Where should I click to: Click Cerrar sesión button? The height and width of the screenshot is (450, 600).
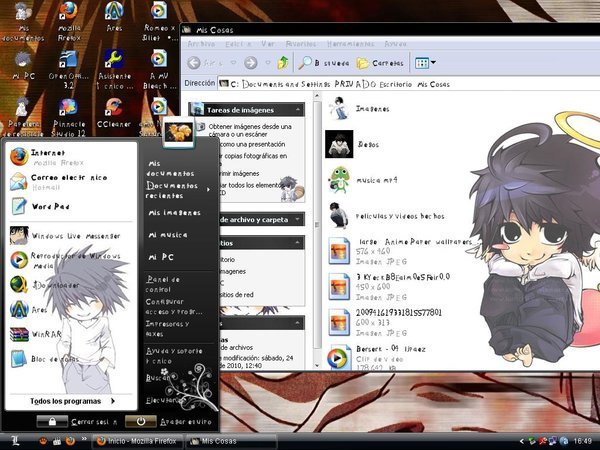77,422
